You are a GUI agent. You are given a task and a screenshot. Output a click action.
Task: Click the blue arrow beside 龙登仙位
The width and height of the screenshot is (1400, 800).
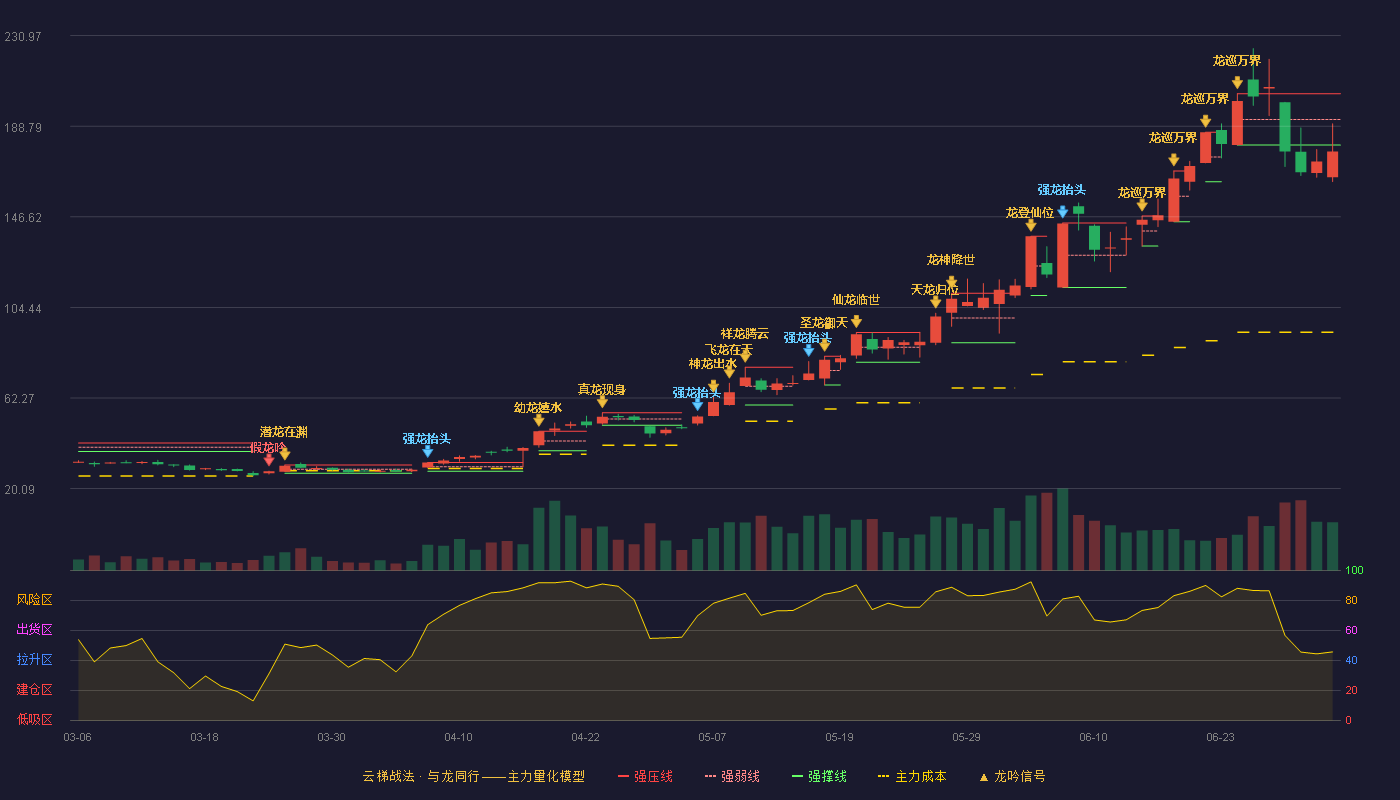tap(1062, 212)
